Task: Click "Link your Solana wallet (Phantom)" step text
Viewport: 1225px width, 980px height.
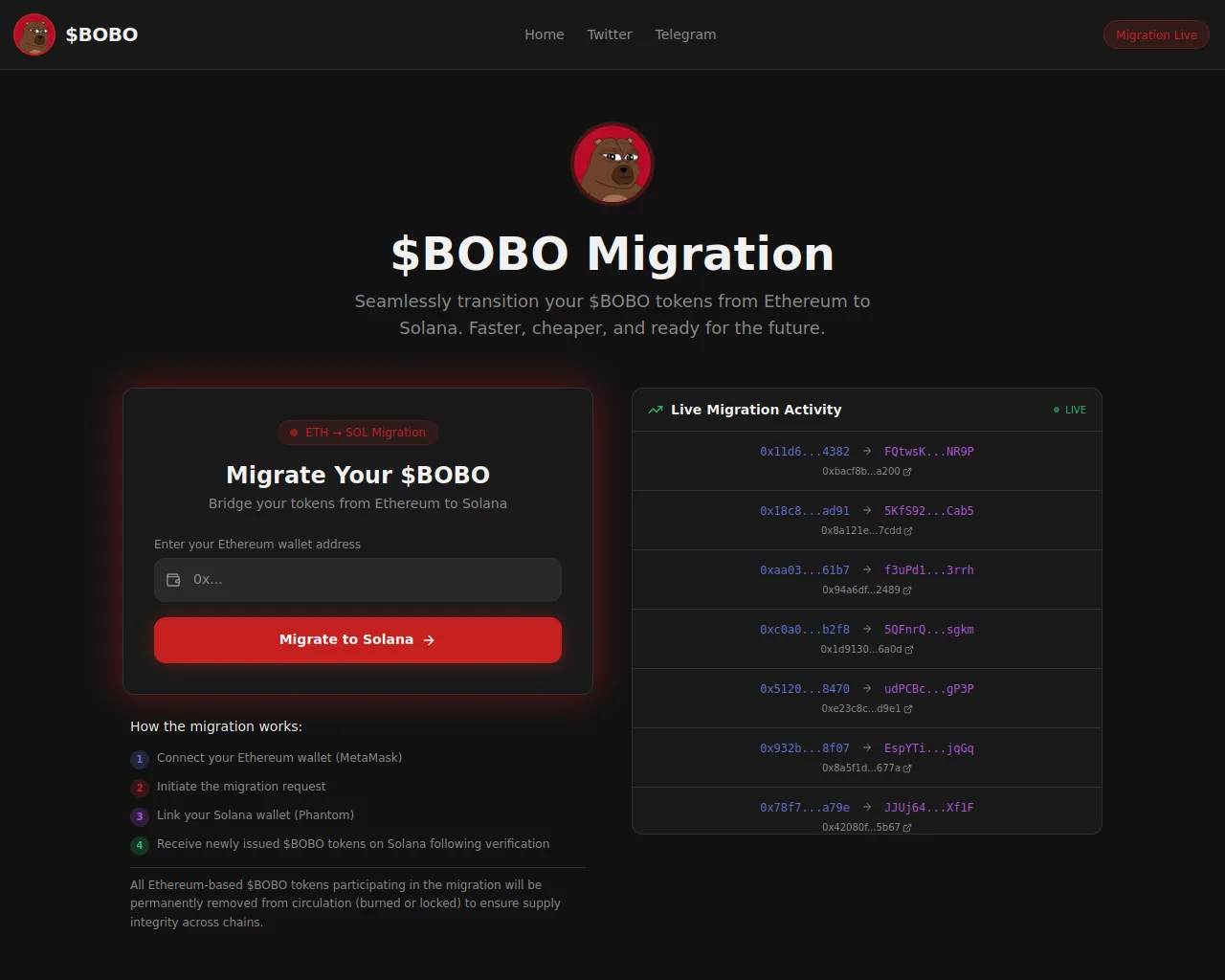Action: pos(256,815)
